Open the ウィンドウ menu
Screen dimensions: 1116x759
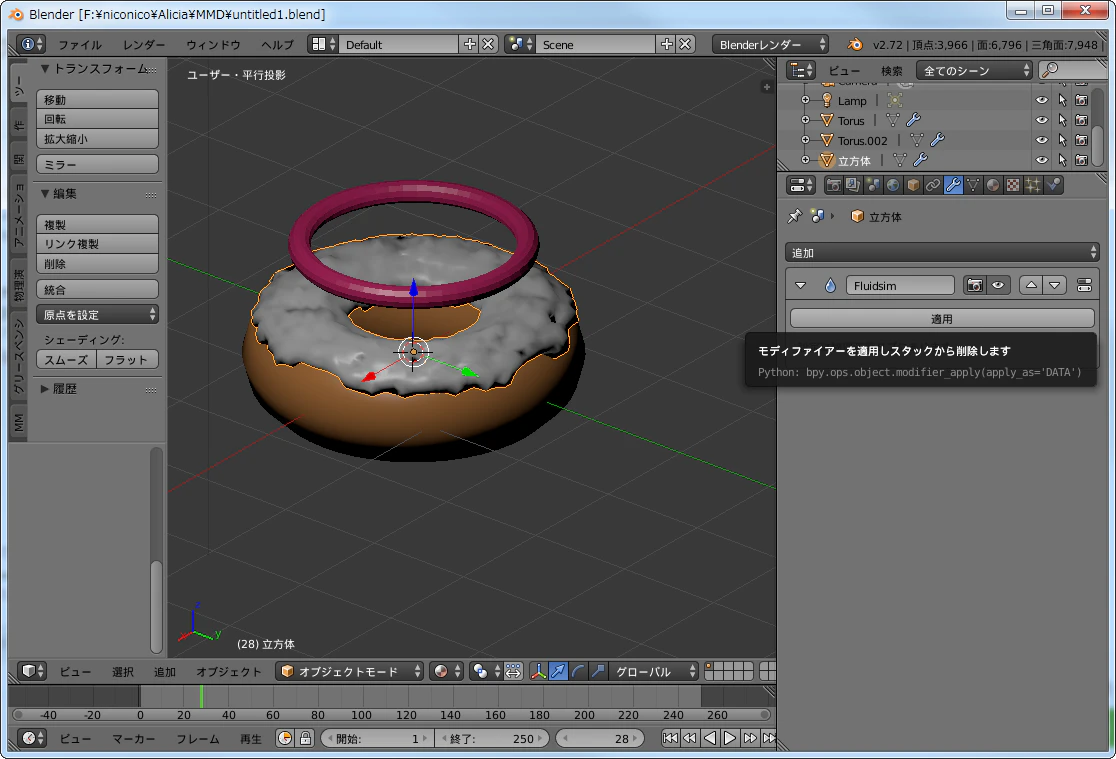tap(213, 45)
